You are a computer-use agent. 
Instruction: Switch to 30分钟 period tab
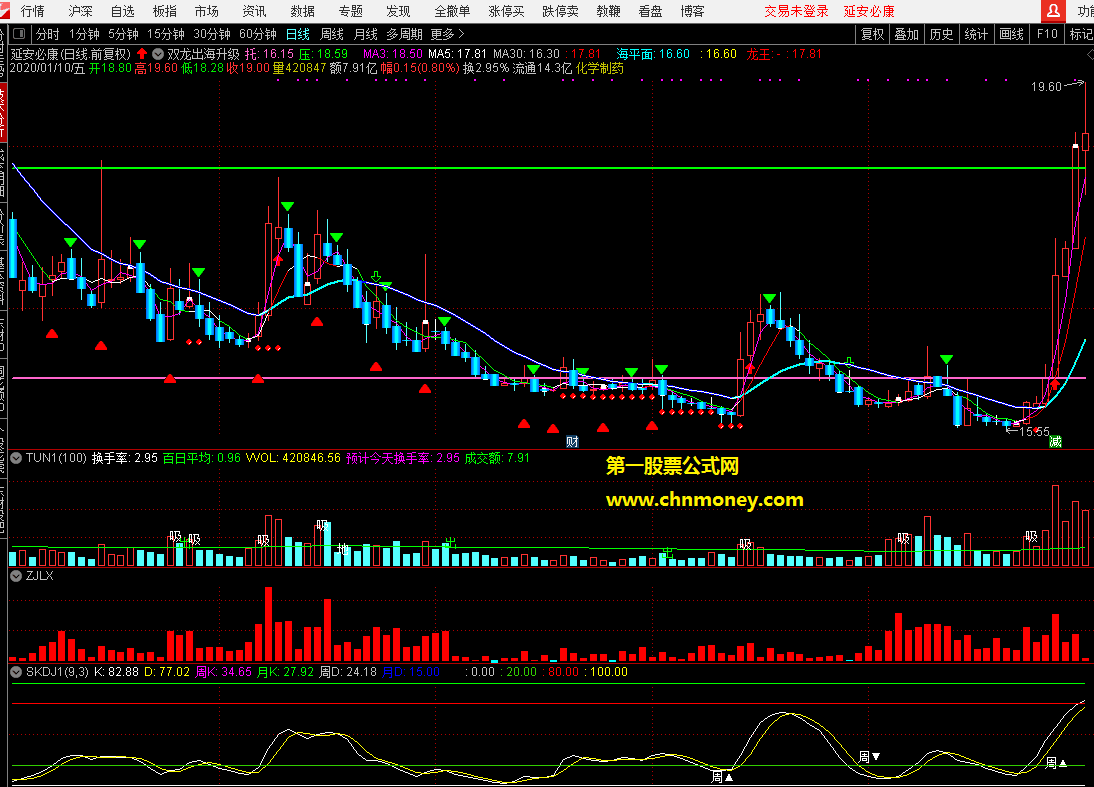211,33
